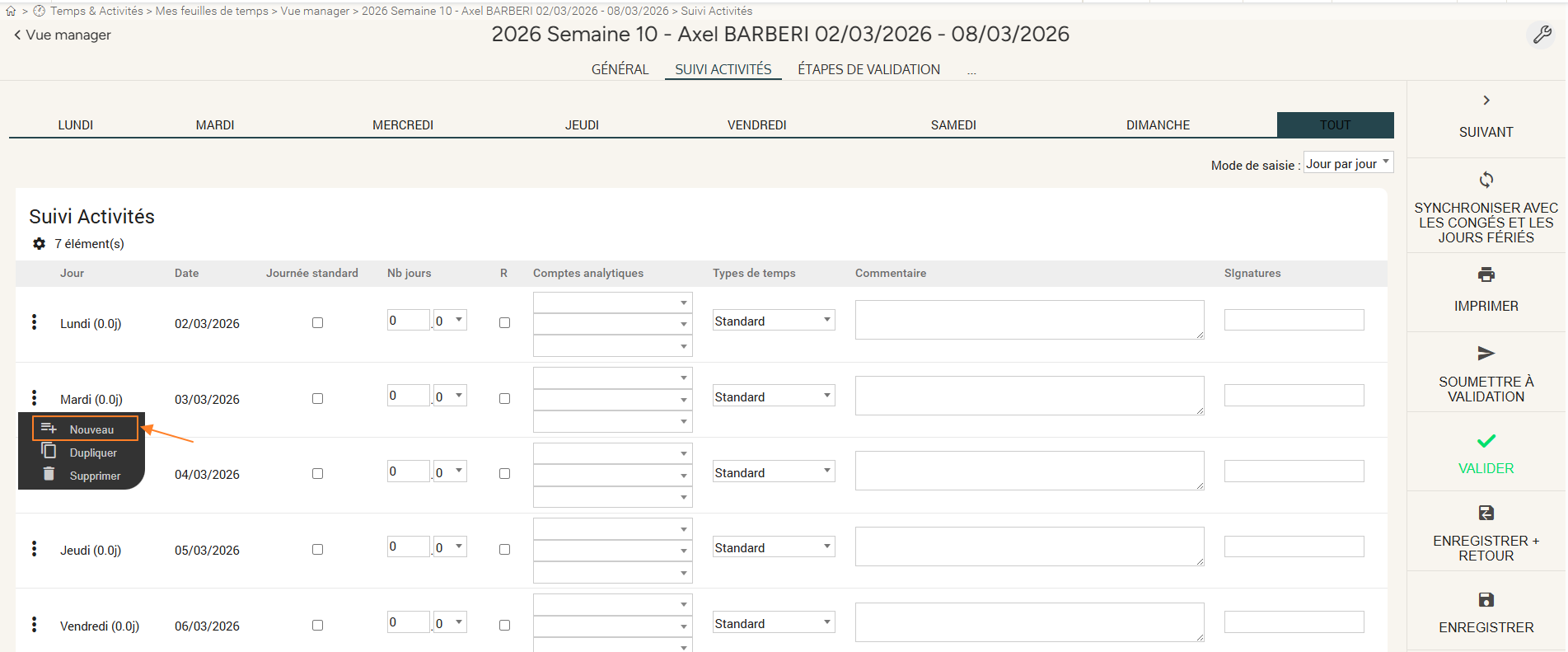This screenshot has height=652, width=1568.
Task: Open first Comptes analytiques dropdown for Mardi
Action: point(612,378)
